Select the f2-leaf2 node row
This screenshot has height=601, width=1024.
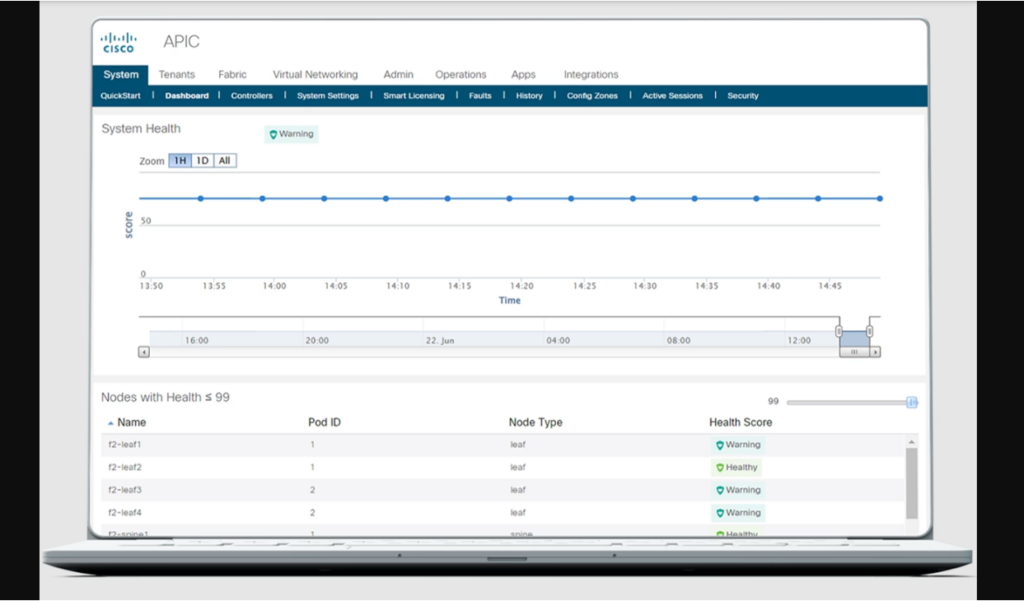(x=503, y=468)
